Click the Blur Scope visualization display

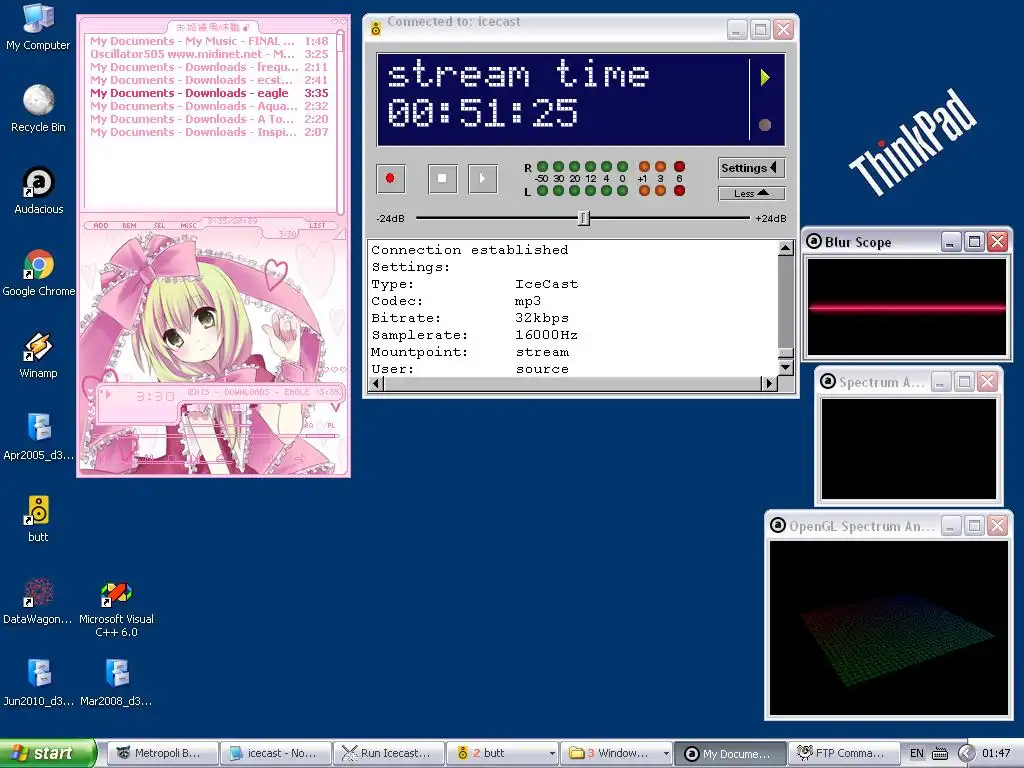point(907,306)
